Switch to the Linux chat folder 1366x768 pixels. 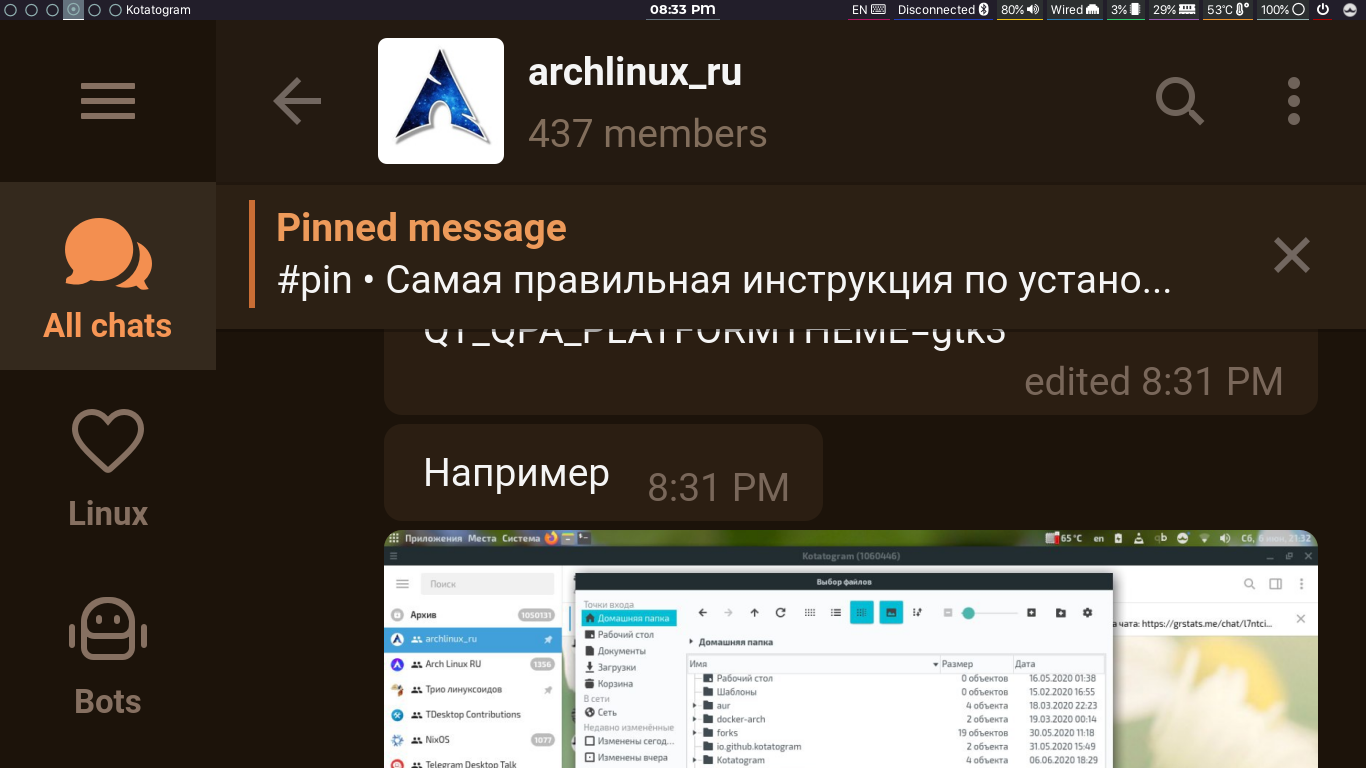[x=108, y=465]
